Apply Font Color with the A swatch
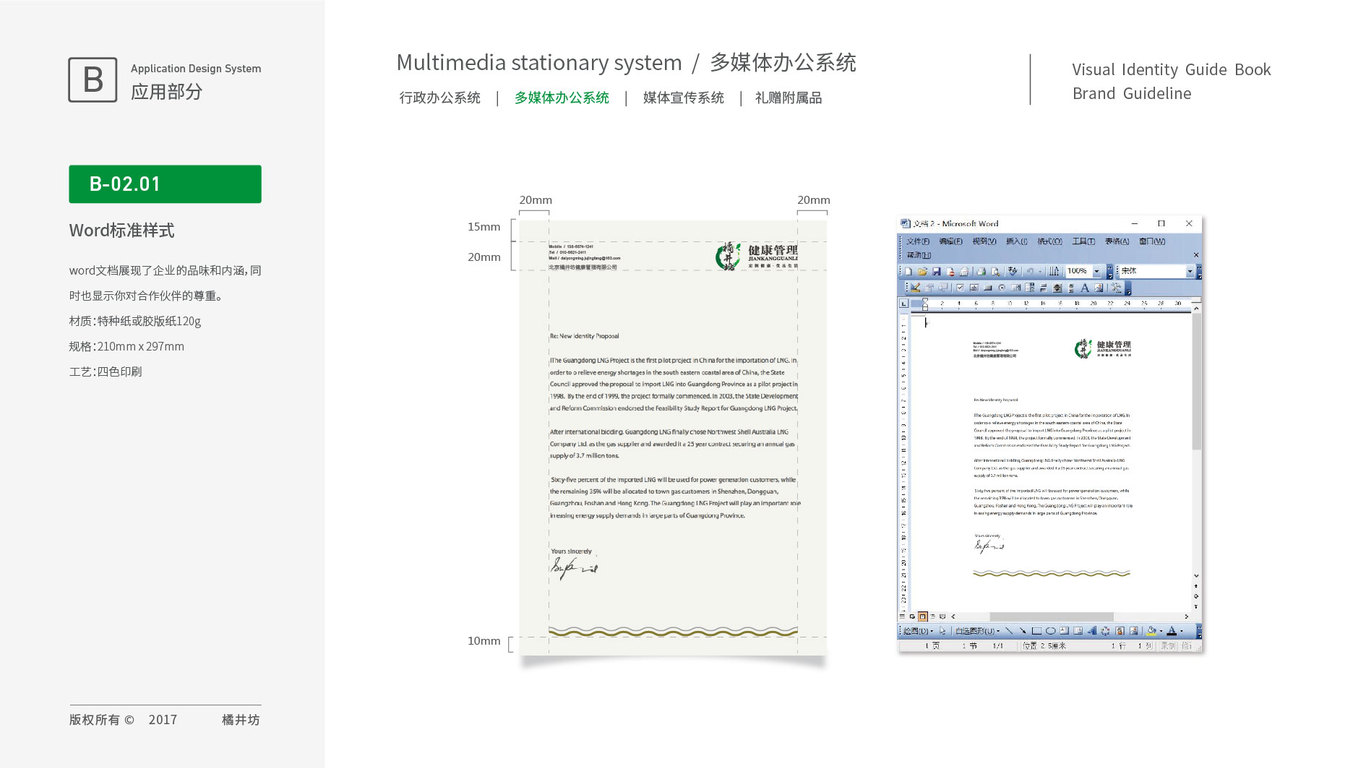The width and height of the screenshot is (1366, 768). click(x=1172, y=631)
